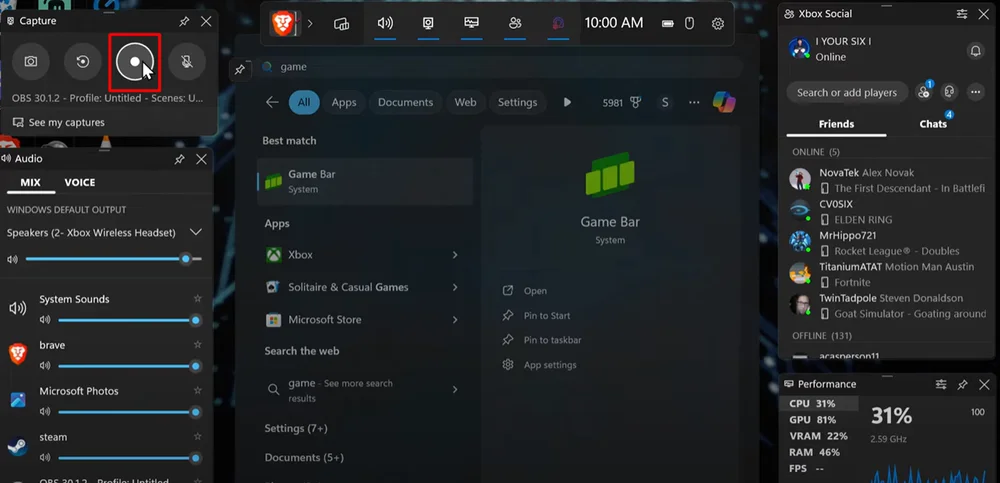This screenshot has height=483, width=1000.
Task: Expand Microsoft Store result chevron
Action: [x=455, y=320]
